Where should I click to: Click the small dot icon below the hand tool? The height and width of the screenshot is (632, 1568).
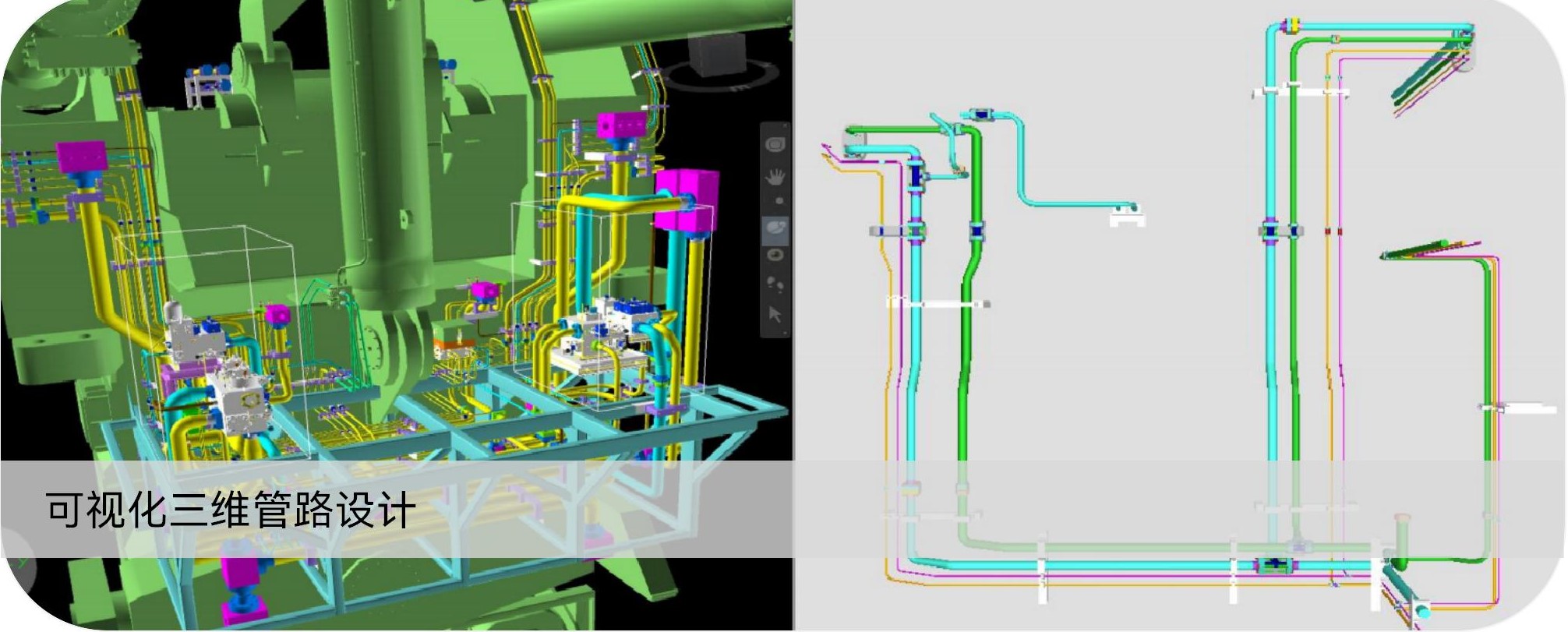point(778,201)
